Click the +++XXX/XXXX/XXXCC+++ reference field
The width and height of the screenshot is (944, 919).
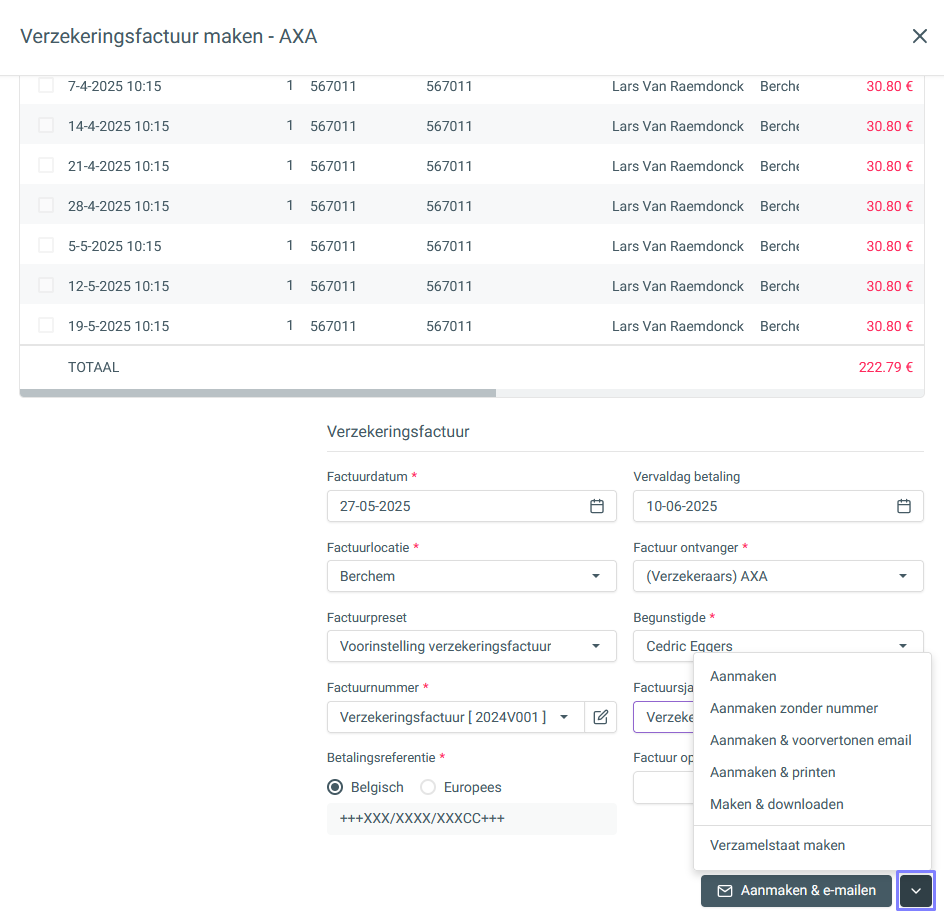(x=471, y=818)
